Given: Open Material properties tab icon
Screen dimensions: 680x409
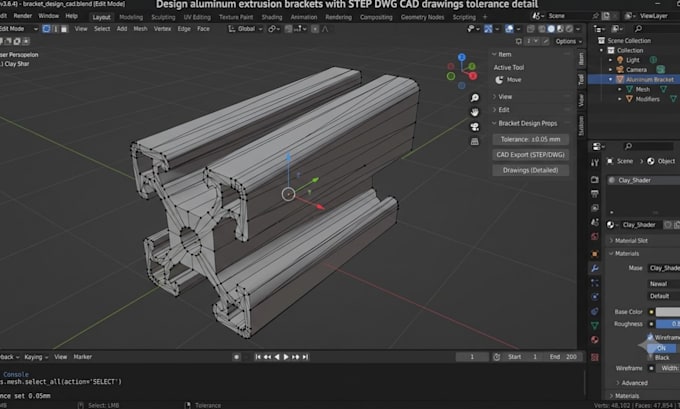Looking at the screenshot, I should click(x=595, y=340).
